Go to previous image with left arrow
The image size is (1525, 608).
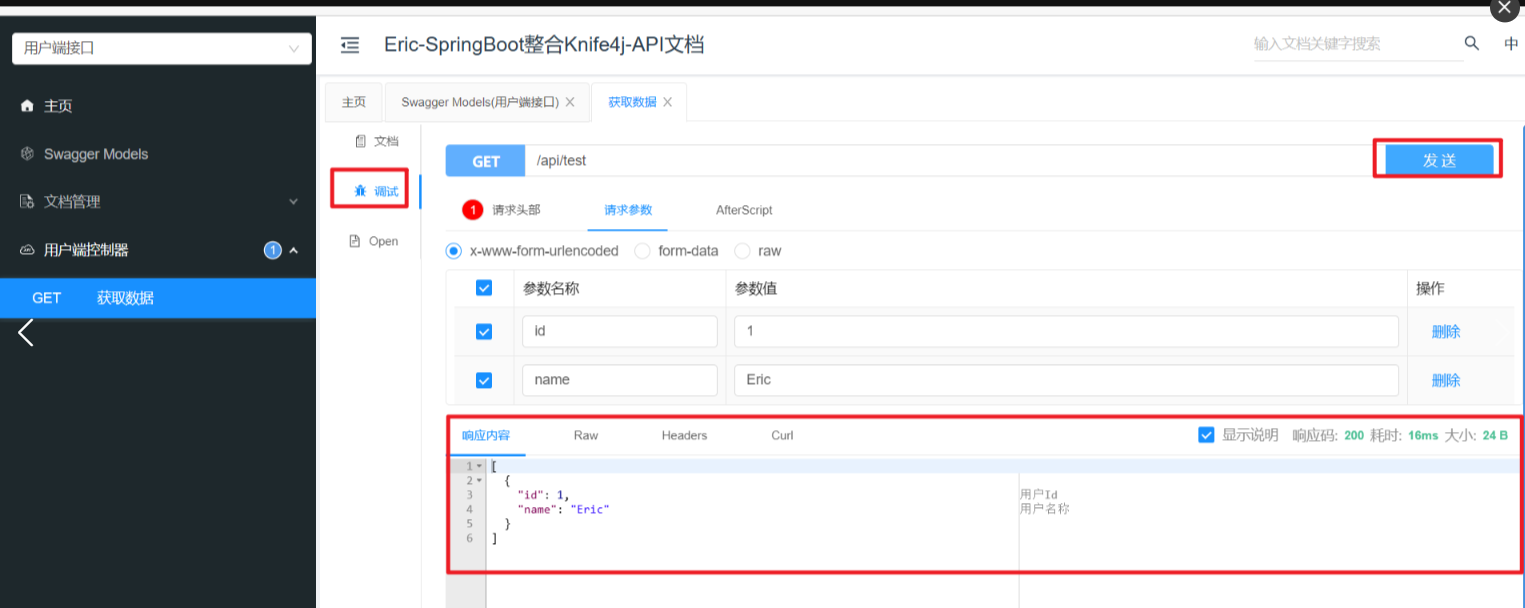(x=26, y=333)
